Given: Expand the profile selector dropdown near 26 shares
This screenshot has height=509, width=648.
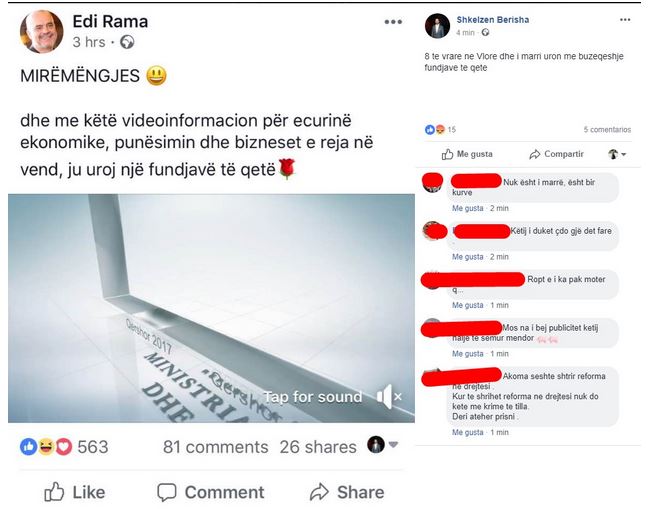Looking at the screenshot, I should tap(382, 445).
